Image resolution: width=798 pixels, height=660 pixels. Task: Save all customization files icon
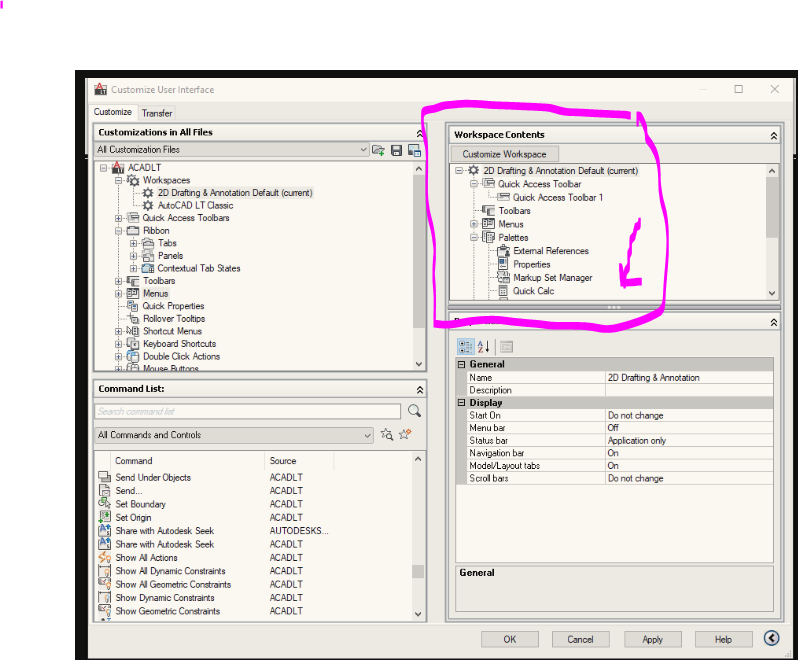(396, 150)
